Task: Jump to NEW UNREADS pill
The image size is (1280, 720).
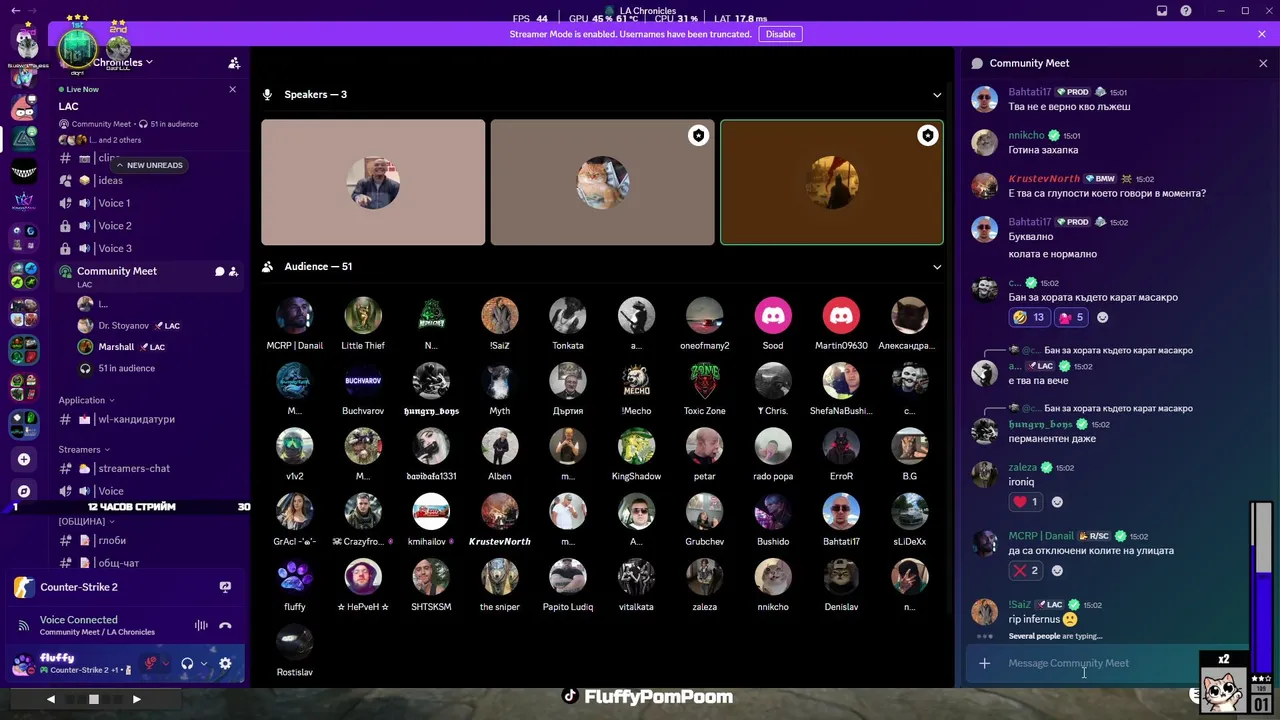Action: [x=150, y=165]
